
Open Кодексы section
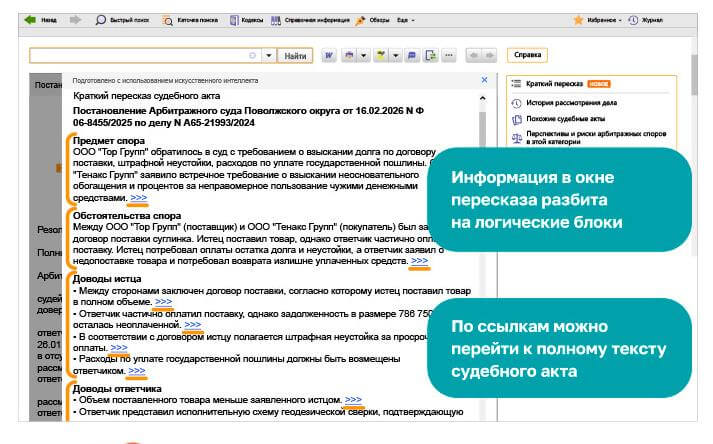248,20
